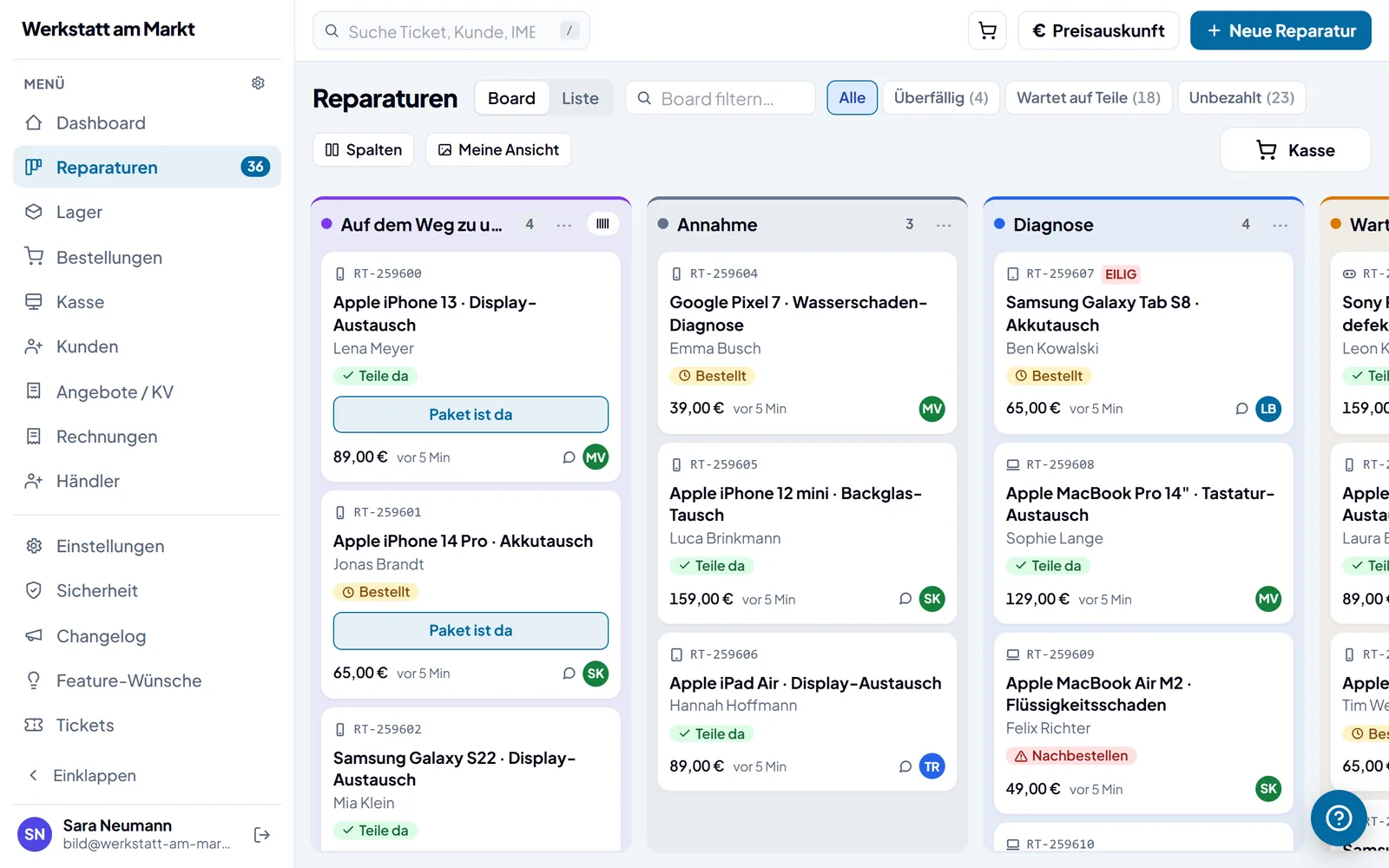Click the menu settings gear icon
Image resolution: width=1389 pixels, height=868 pixels.
point(258,83)
